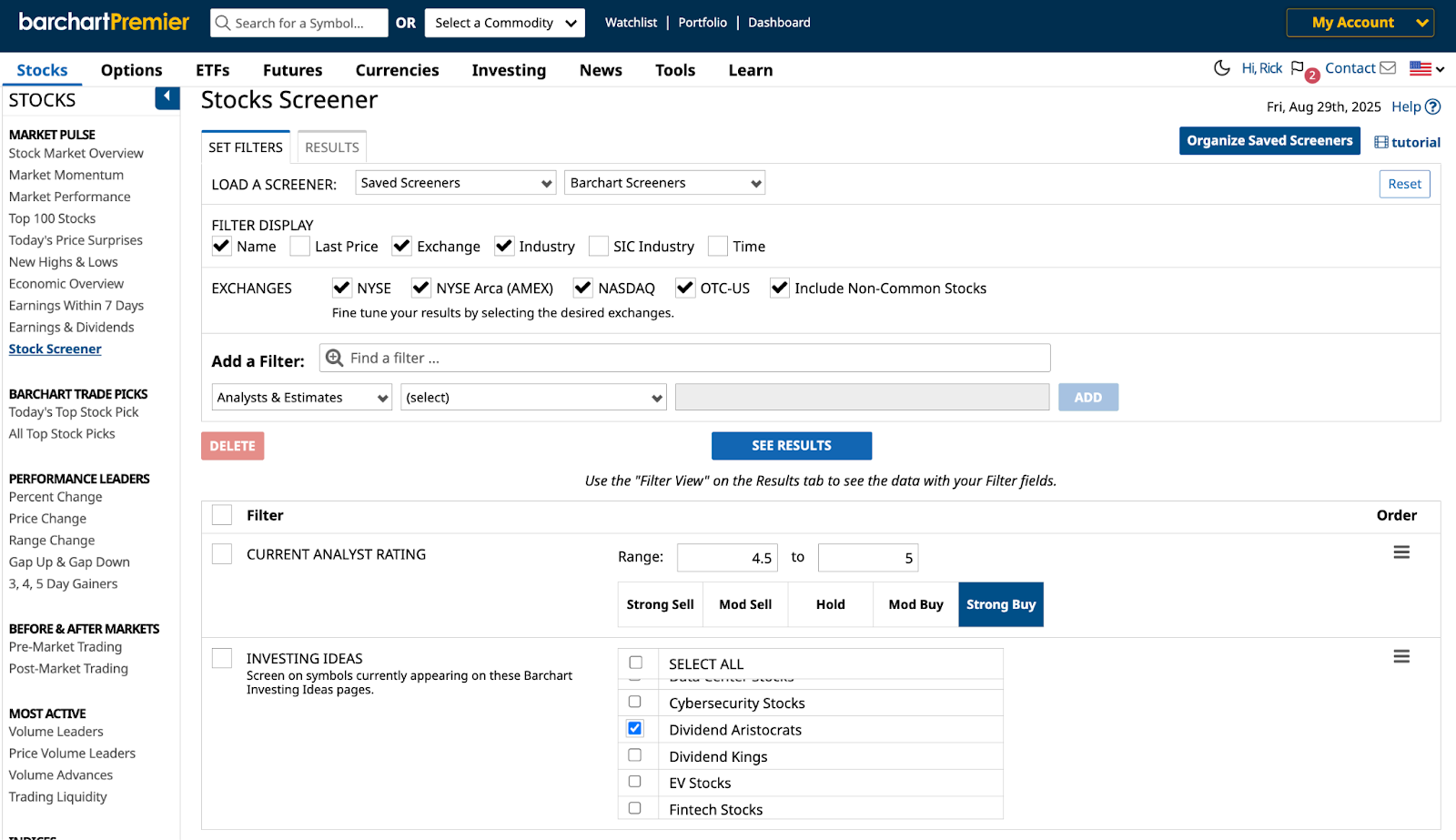Open the Options menu

click(x=131, y=70)
